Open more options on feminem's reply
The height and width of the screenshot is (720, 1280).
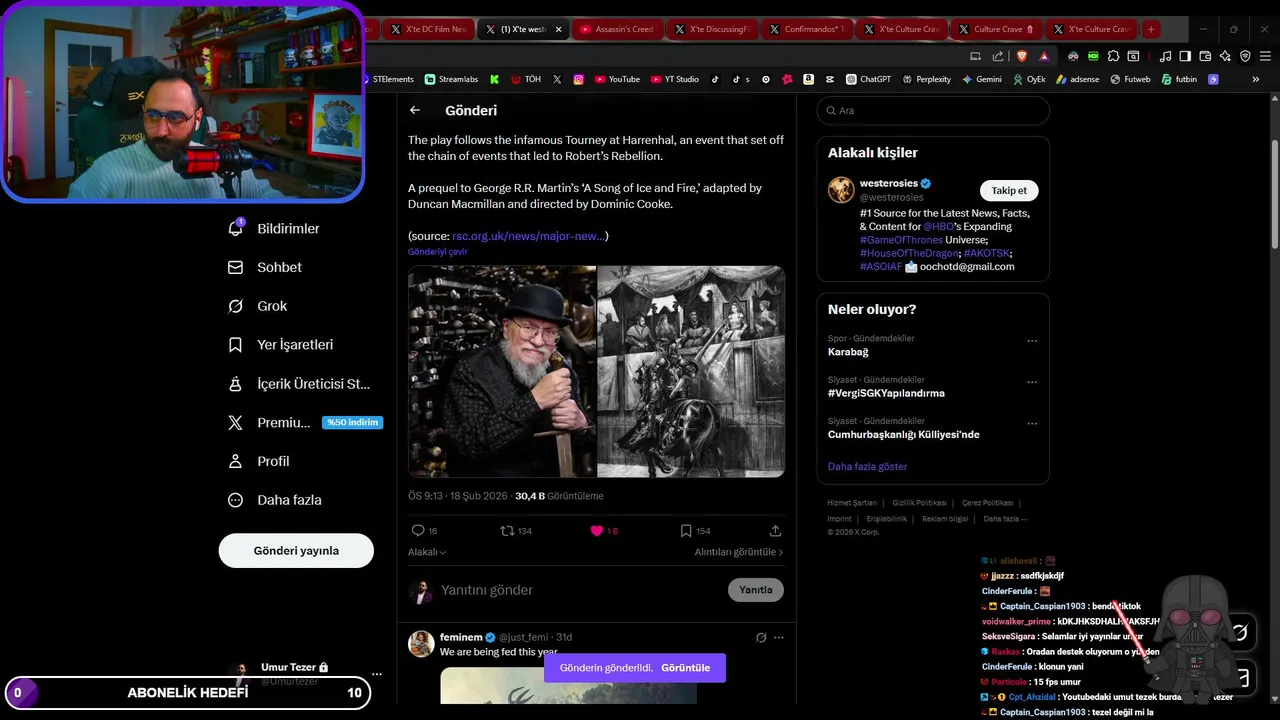click(779, 637)
